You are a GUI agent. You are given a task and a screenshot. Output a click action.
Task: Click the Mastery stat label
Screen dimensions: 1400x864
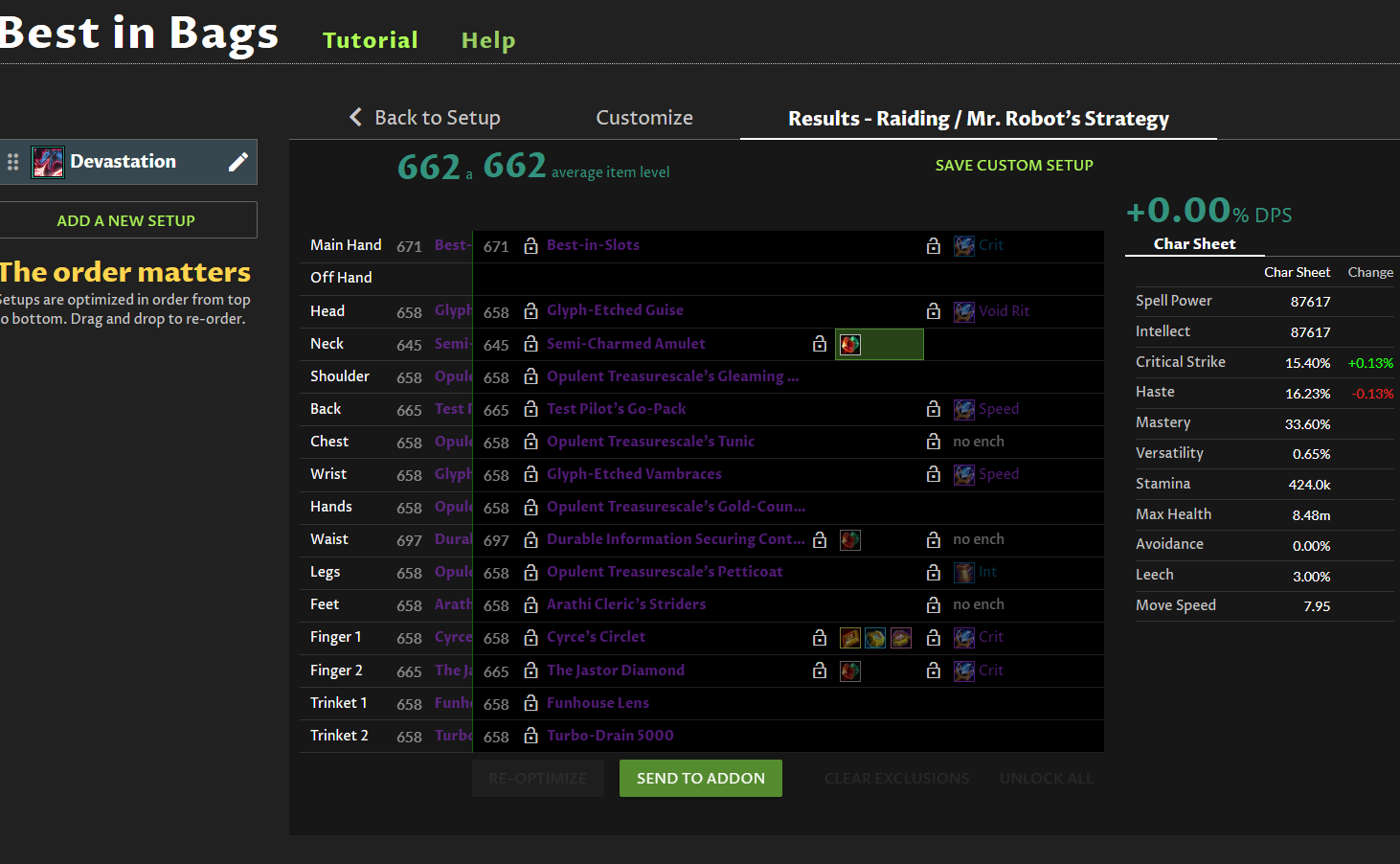pos(1163,422)
